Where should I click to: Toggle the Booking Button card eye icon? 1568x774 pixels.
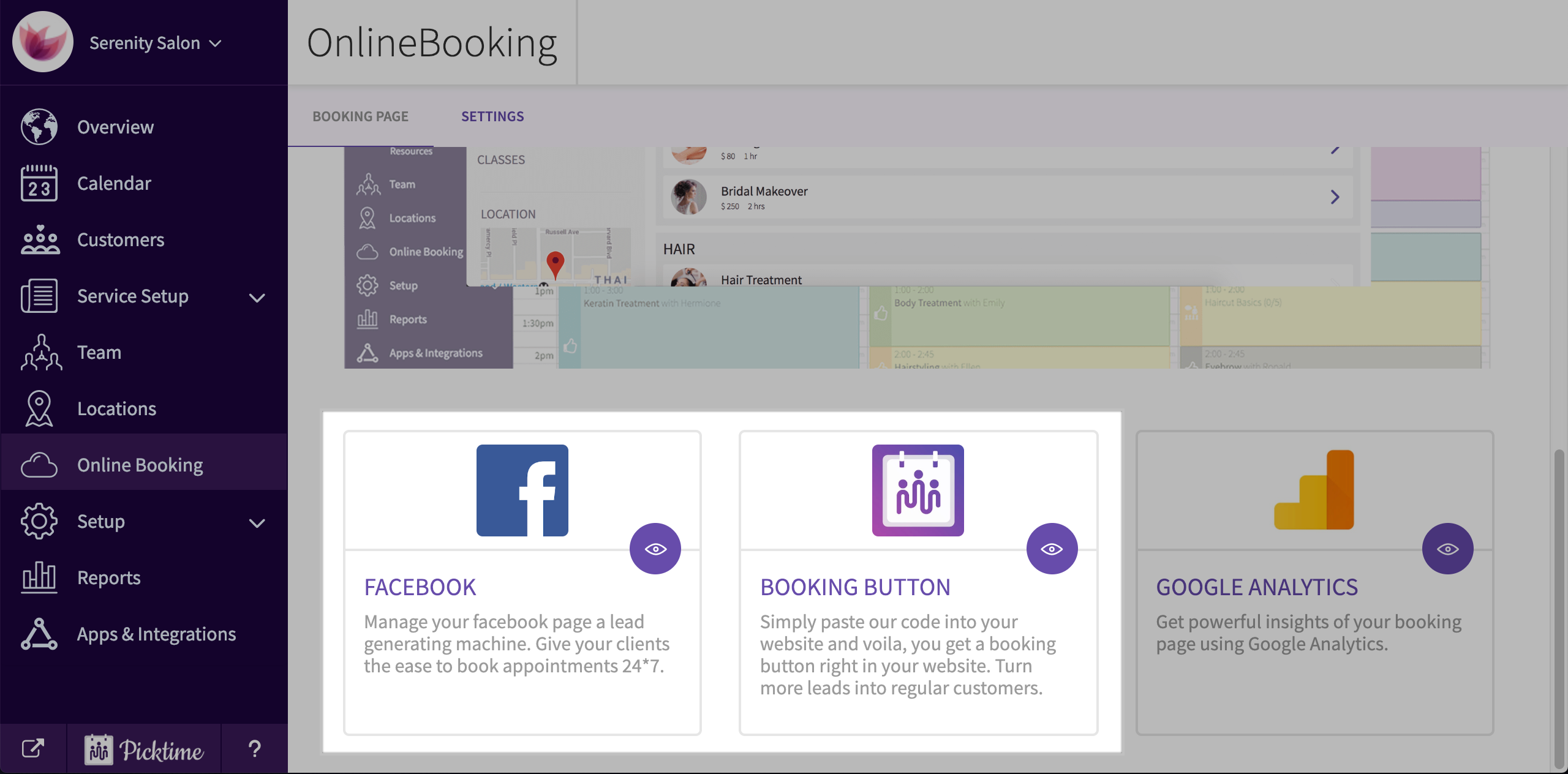[1052, 549]
